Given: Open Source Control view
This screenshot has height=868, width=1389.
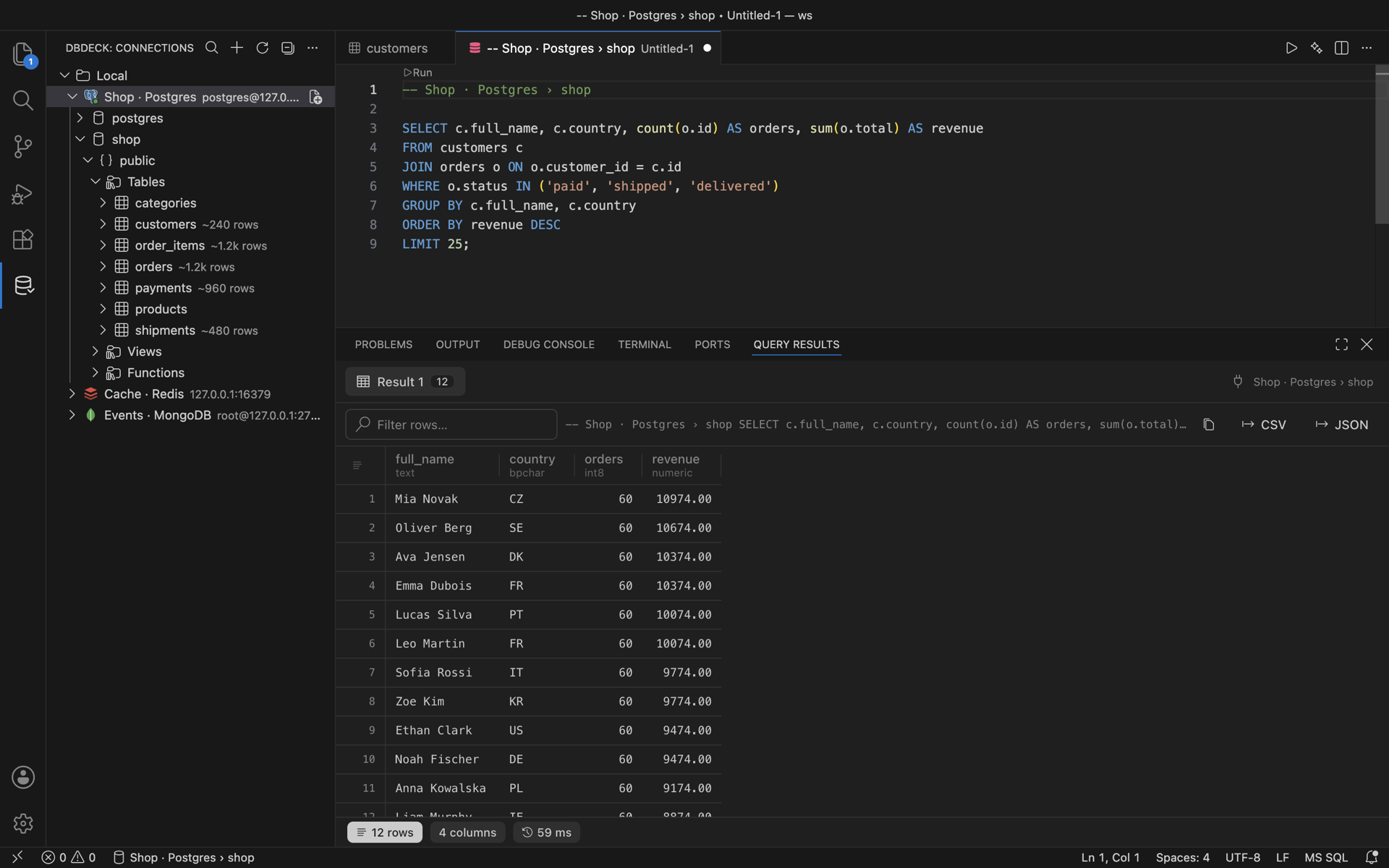Looking at the screenshot, I should point(23,147).
